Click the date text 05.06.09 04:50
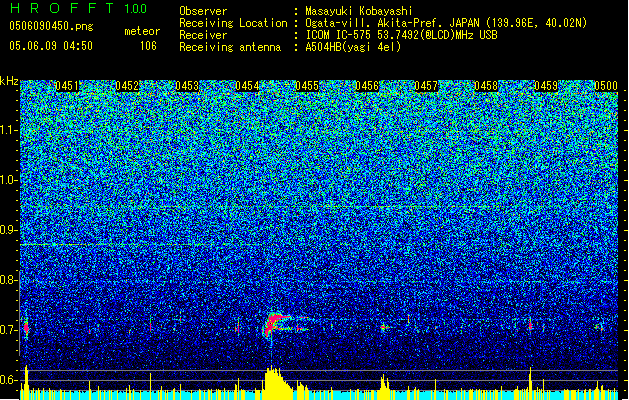Image resolution: width=629 pixels, height=400 pixels. [x=51, y=46]
